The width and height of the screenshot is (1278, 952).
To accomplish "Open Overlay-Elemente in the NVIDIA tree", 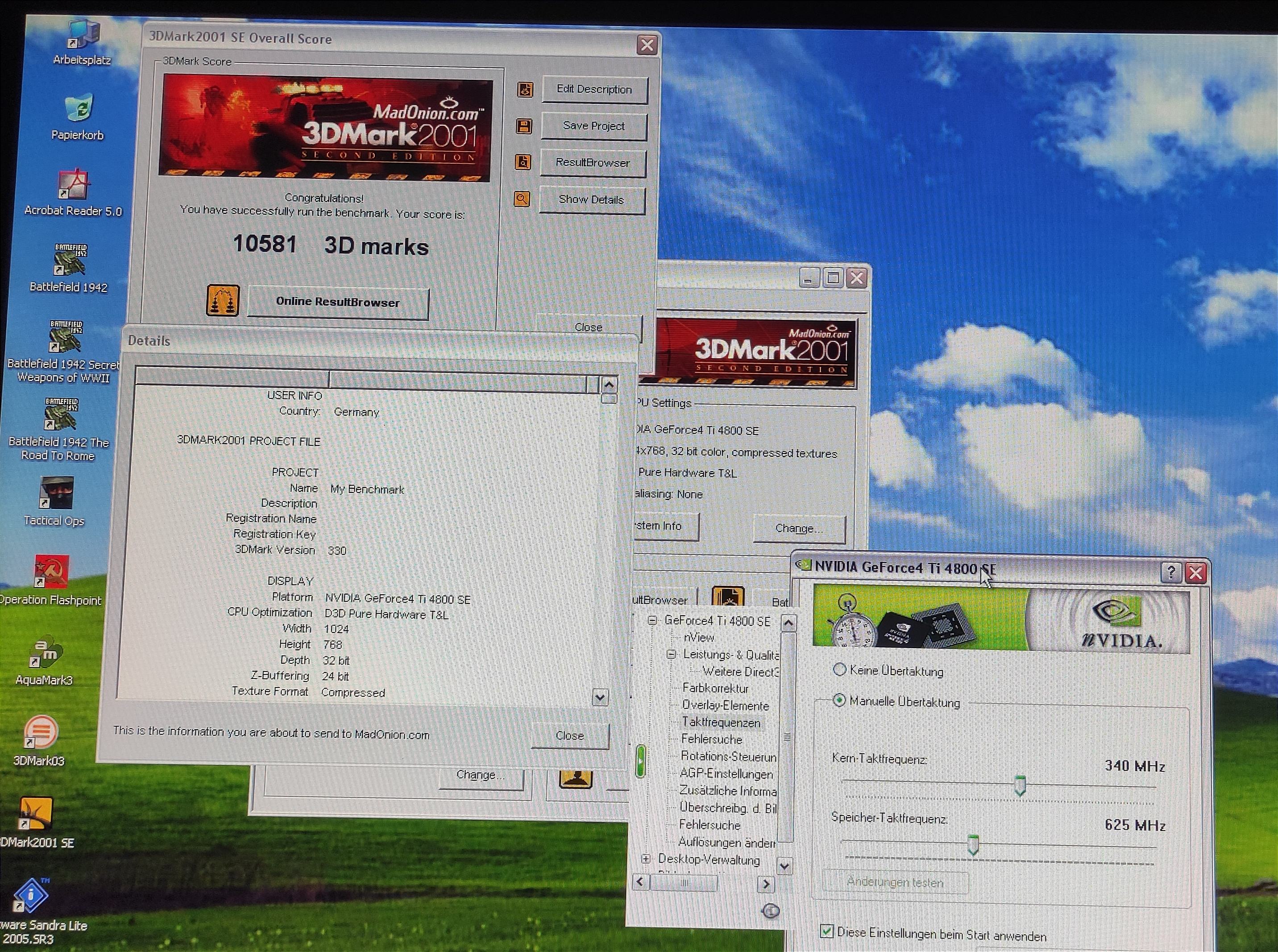I will pyautogui.click(x=725, y=705).
